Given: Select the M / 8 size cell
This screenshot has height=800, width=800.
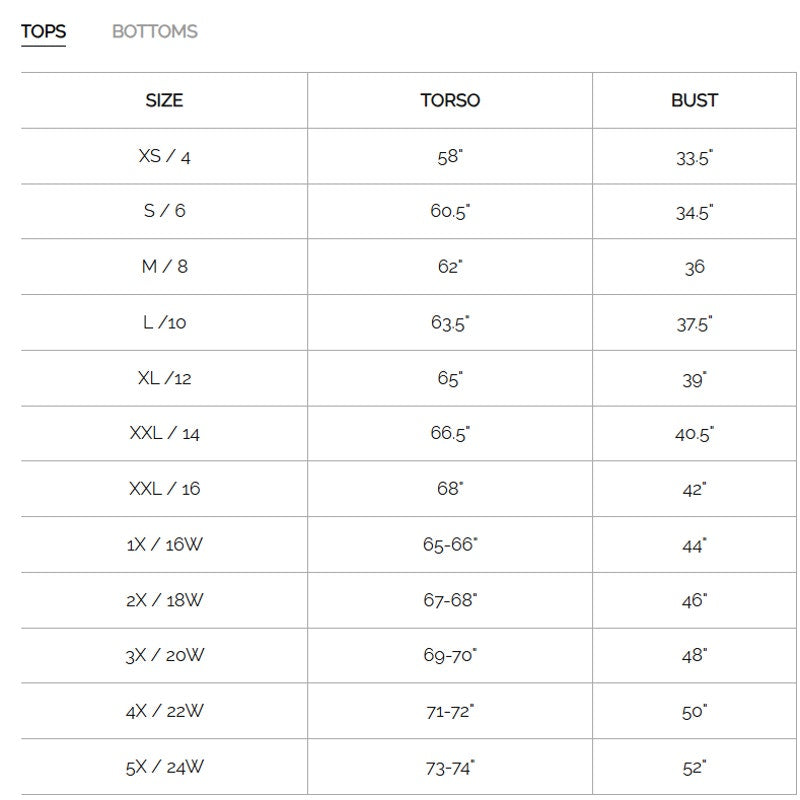Looking at the screenshot, I should point(164,267).
